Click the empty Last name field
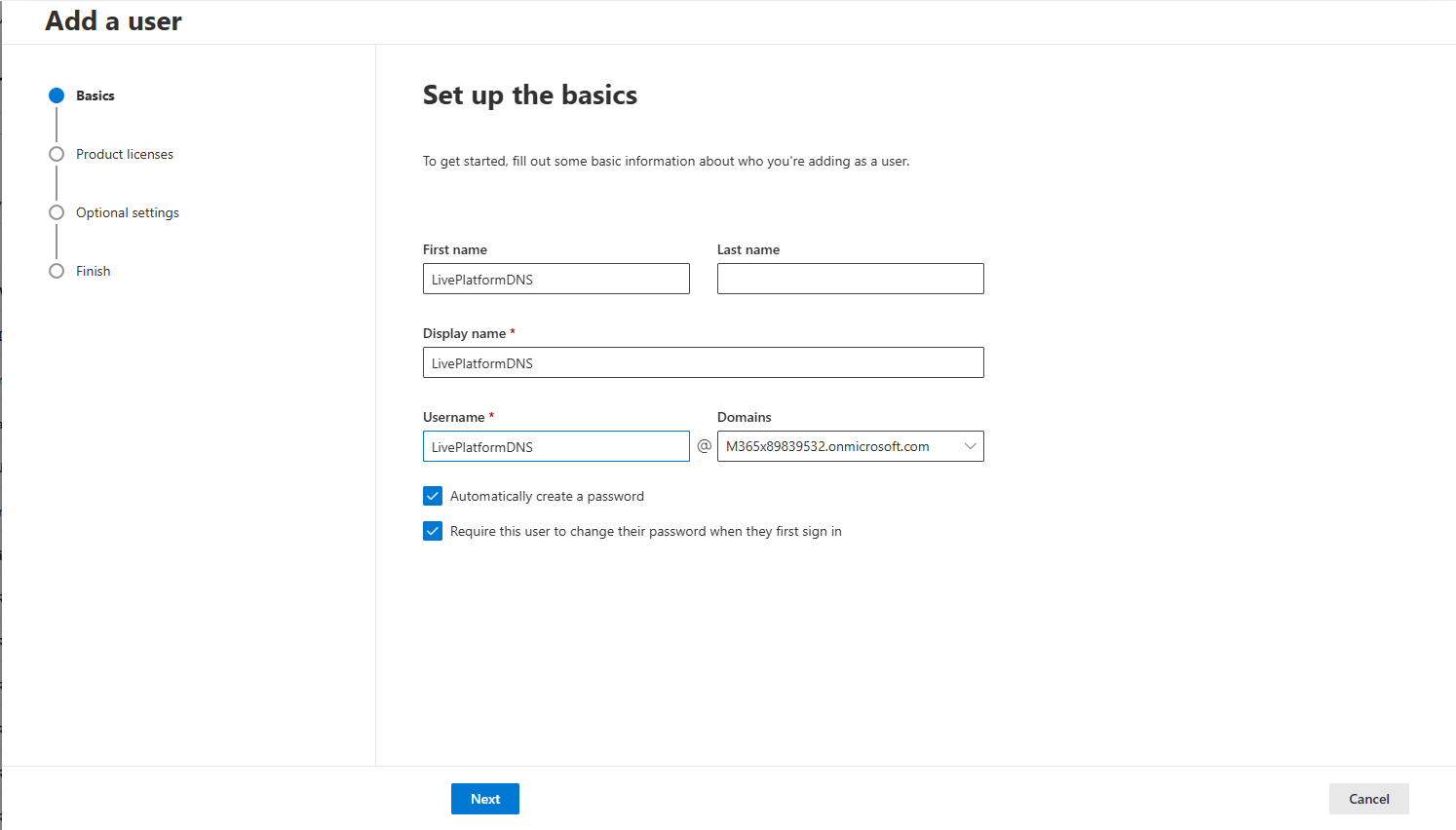 850,279
